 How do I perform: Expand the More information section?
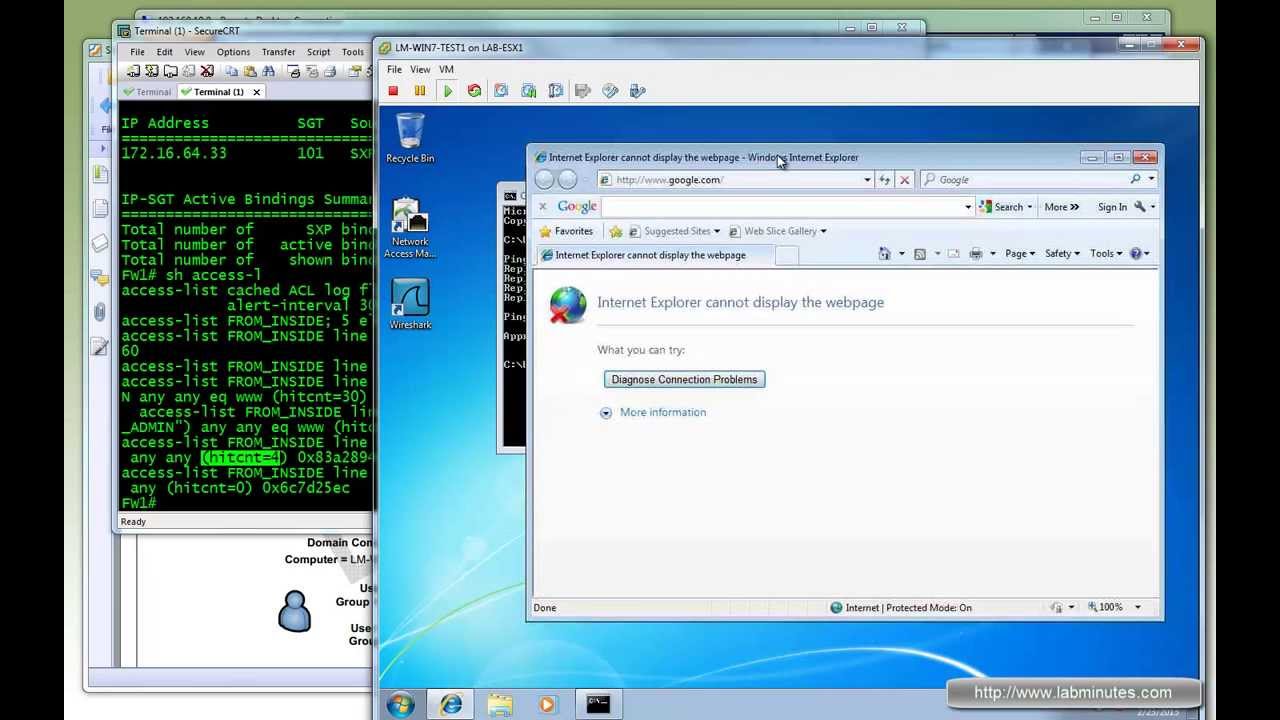[653, 412]
